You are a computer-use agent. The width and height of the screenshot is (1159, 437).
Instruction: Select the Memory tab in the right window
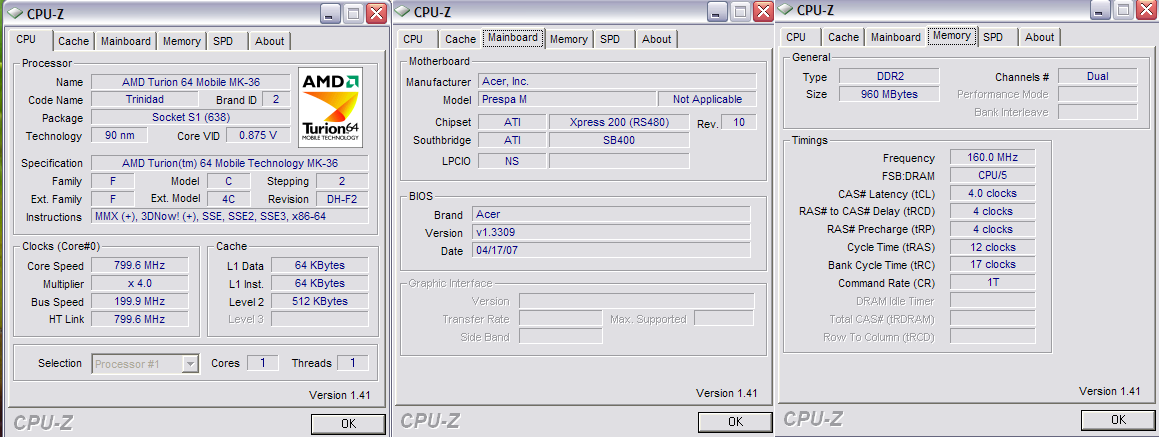(x=952, y=35)
